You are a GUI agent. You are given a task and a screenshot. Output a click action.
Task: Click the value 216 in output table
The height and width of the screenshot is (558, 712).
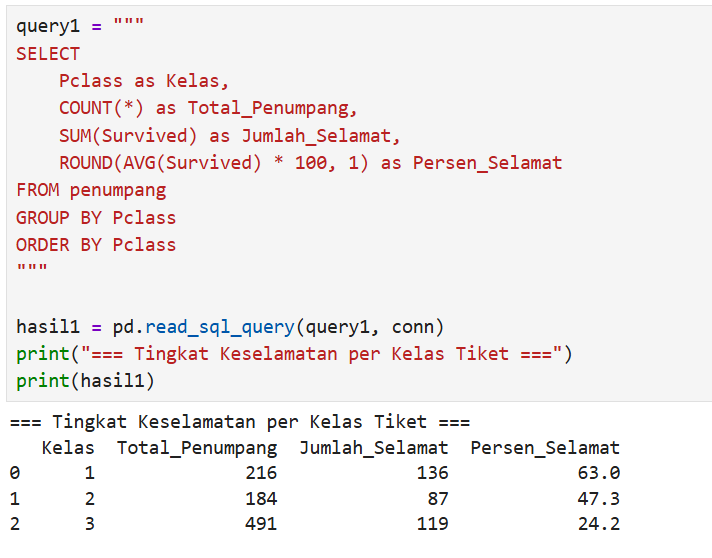click(261, 473)
